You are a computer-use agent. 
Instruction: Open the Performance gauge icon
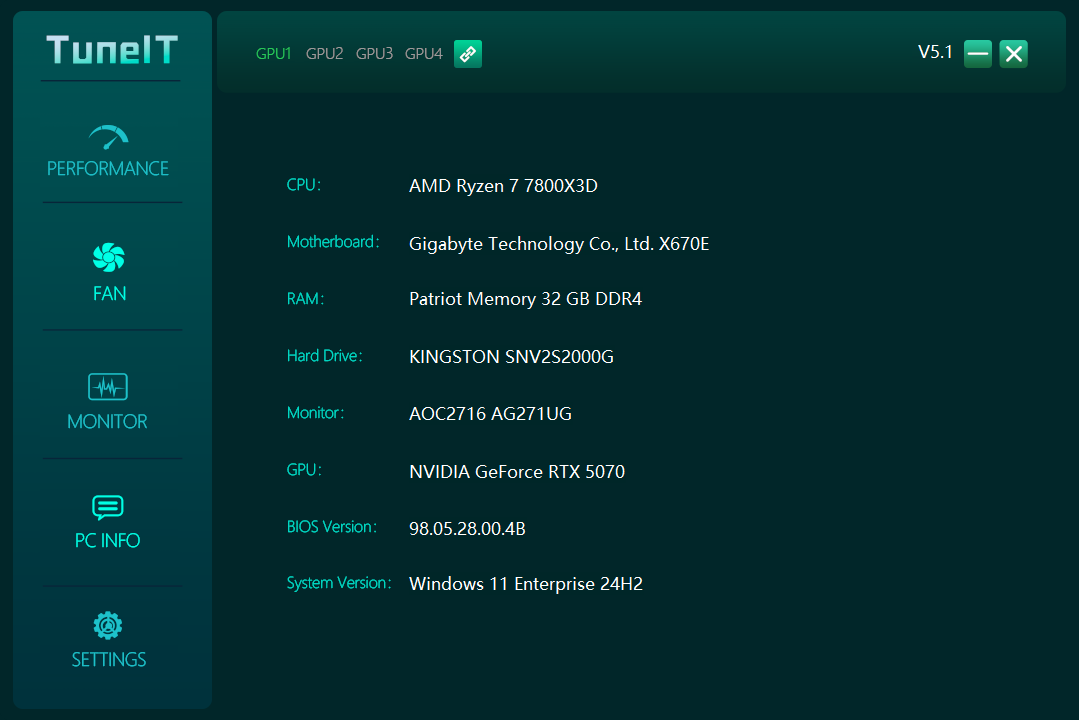tap(108, 138)
